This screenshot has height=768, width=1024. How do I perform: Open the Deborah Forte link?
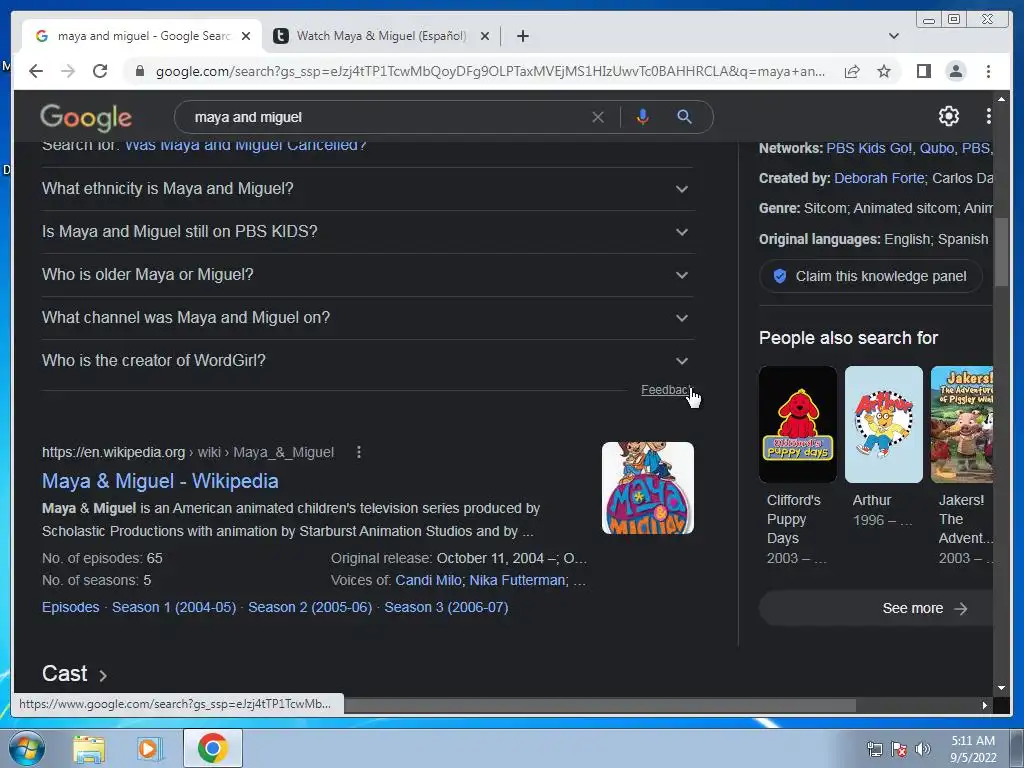coord(879,178)
